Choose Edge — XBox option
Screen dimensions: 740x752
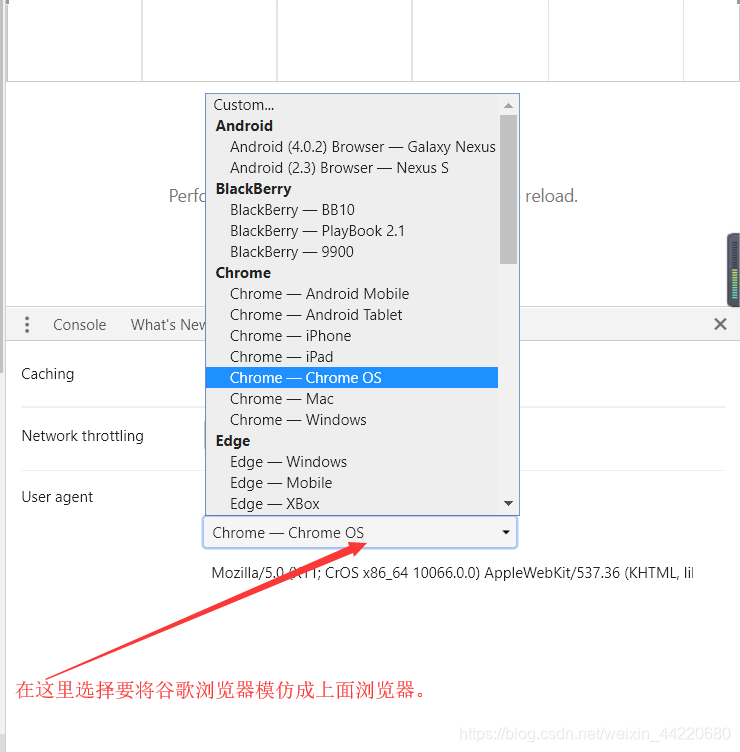352,504
